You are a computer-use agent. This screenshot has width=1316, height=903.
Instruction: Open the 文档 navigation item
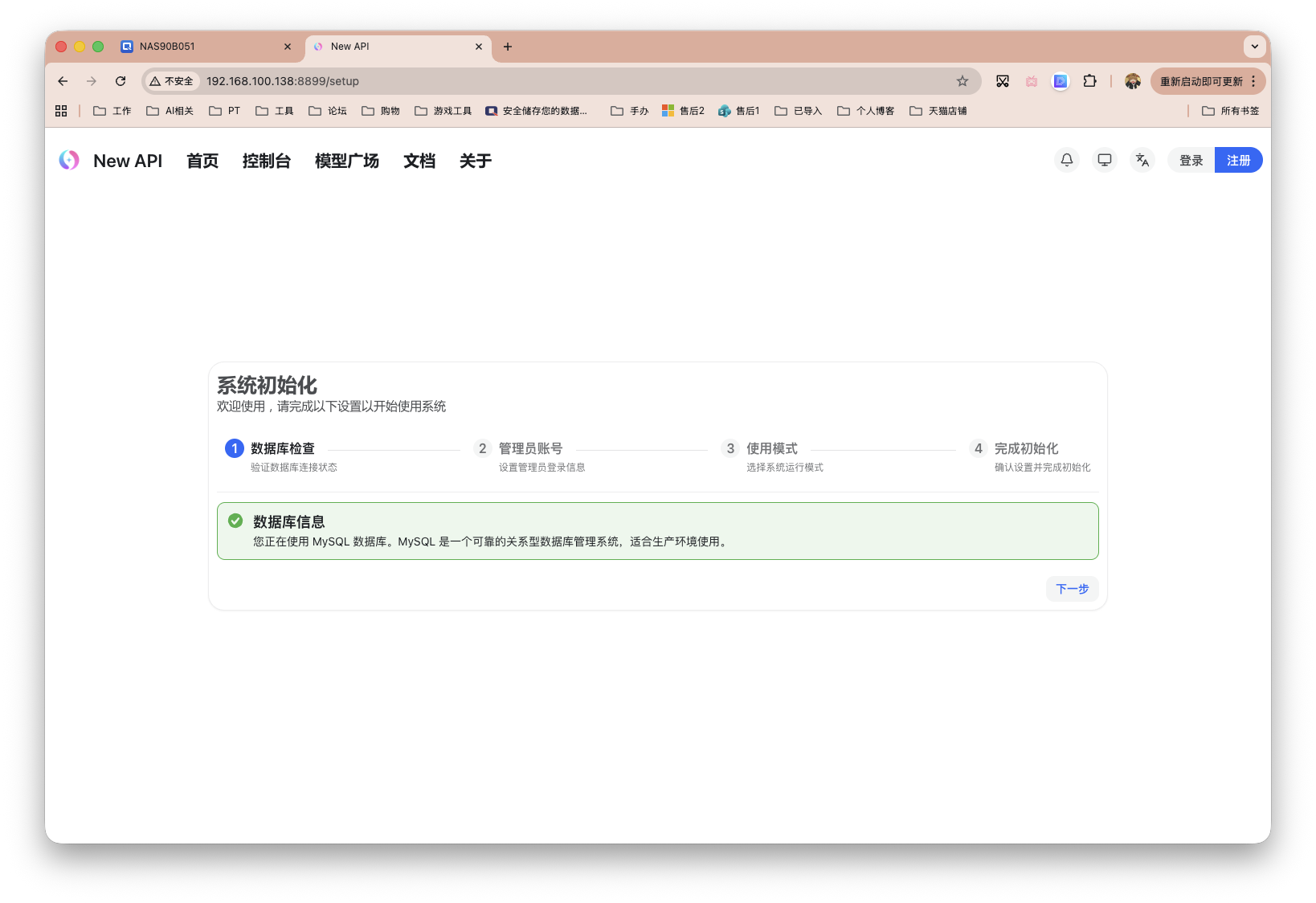coord(419,161)
